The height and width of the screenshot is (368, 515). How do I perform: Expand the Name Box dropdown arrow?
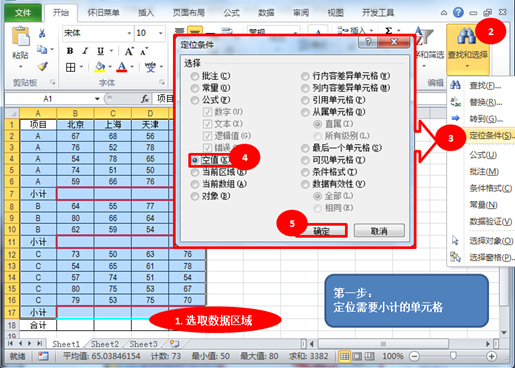click(97, 99)
